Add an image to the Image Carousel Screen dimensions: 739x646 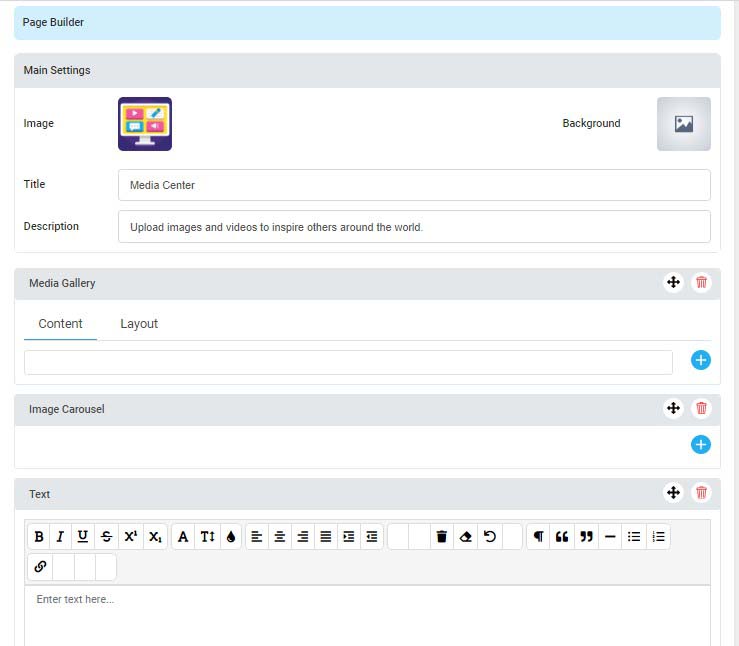point(701,444)
